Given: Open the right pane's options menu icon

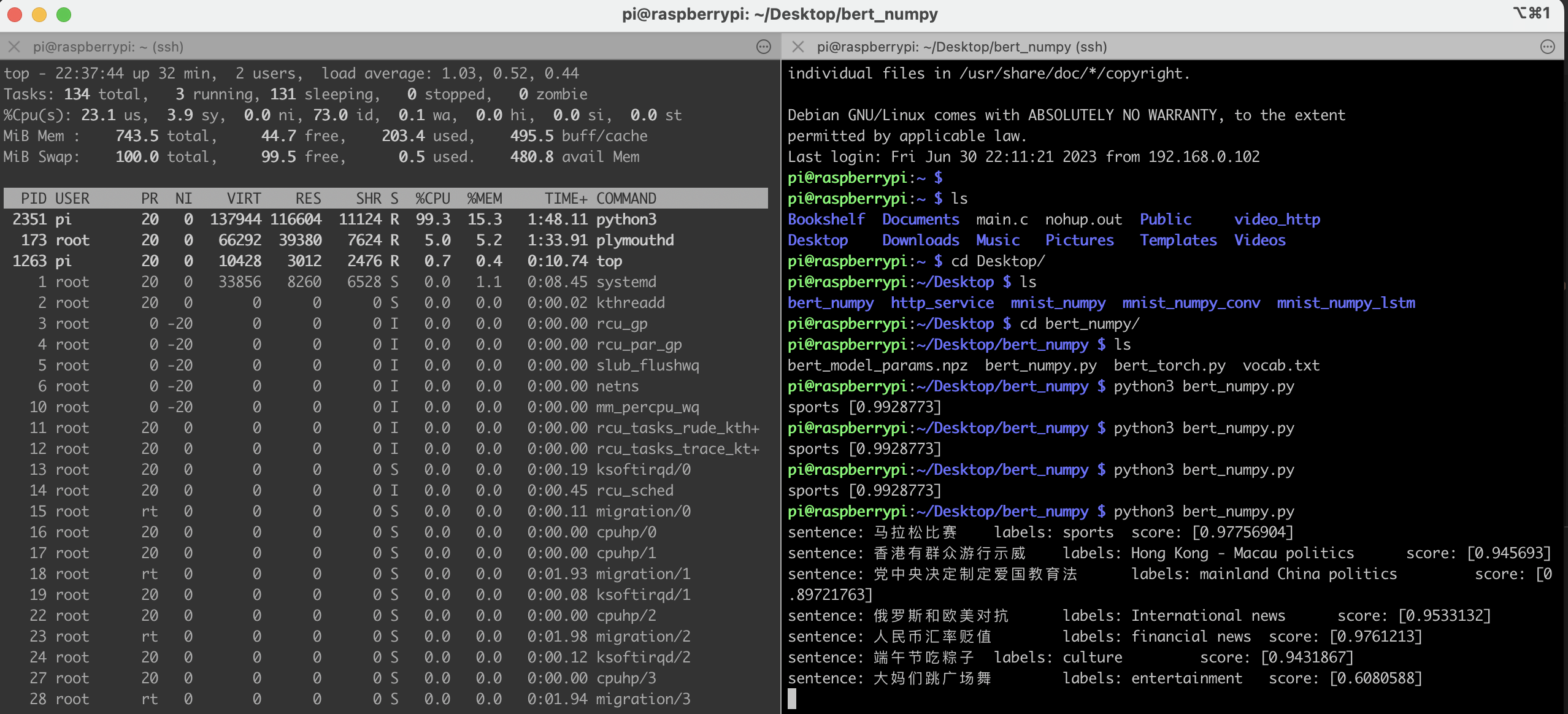Looking at the screenshot, I should (1548, 47).
